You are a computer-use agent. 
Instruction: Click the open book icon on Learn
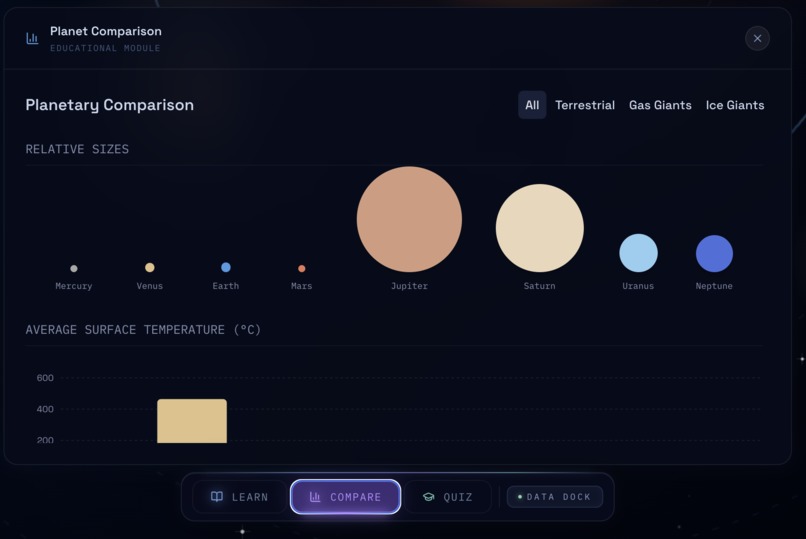[x=217, y=496]
